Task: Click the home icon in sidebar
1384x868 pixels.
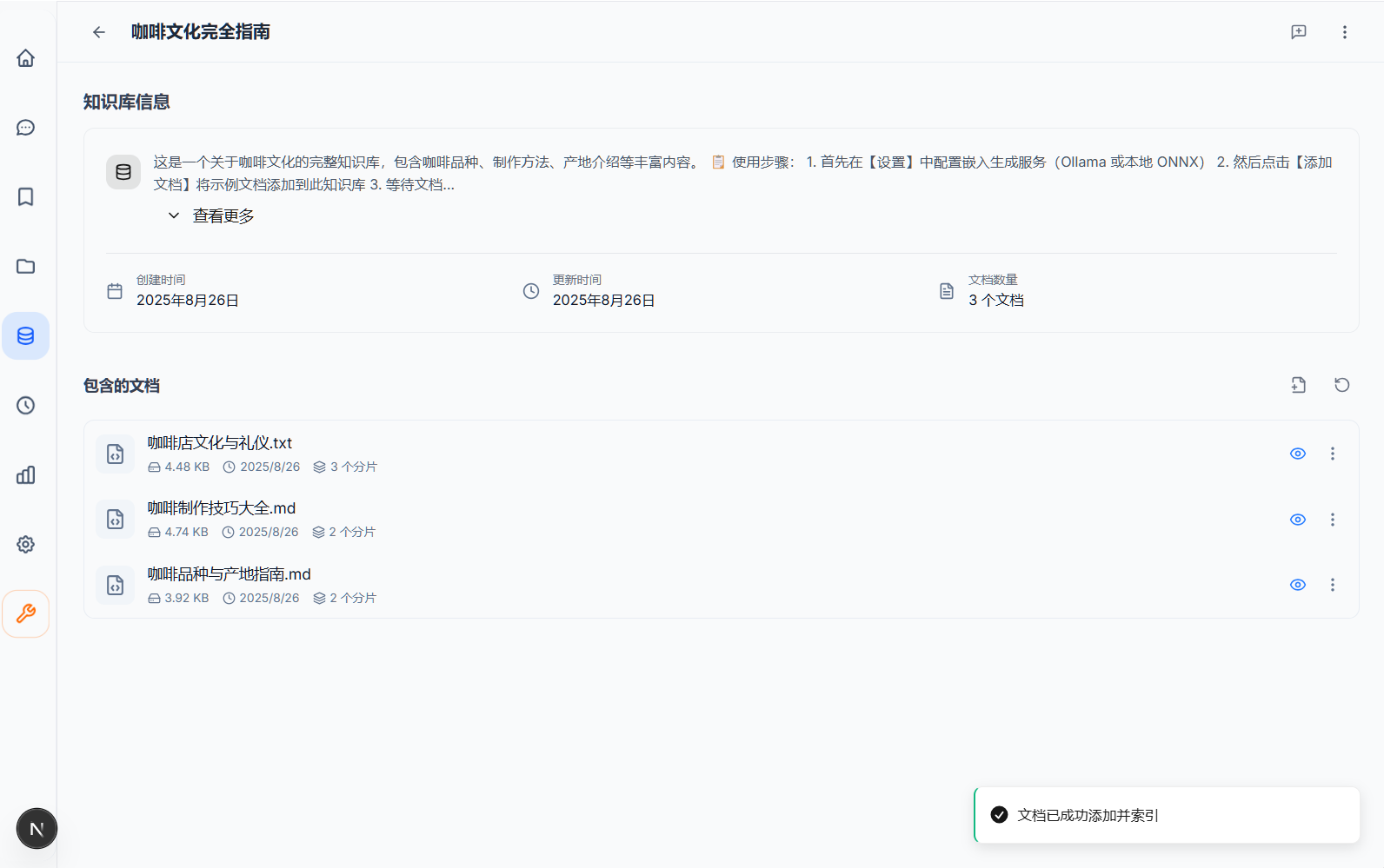Action: point(26,58)
